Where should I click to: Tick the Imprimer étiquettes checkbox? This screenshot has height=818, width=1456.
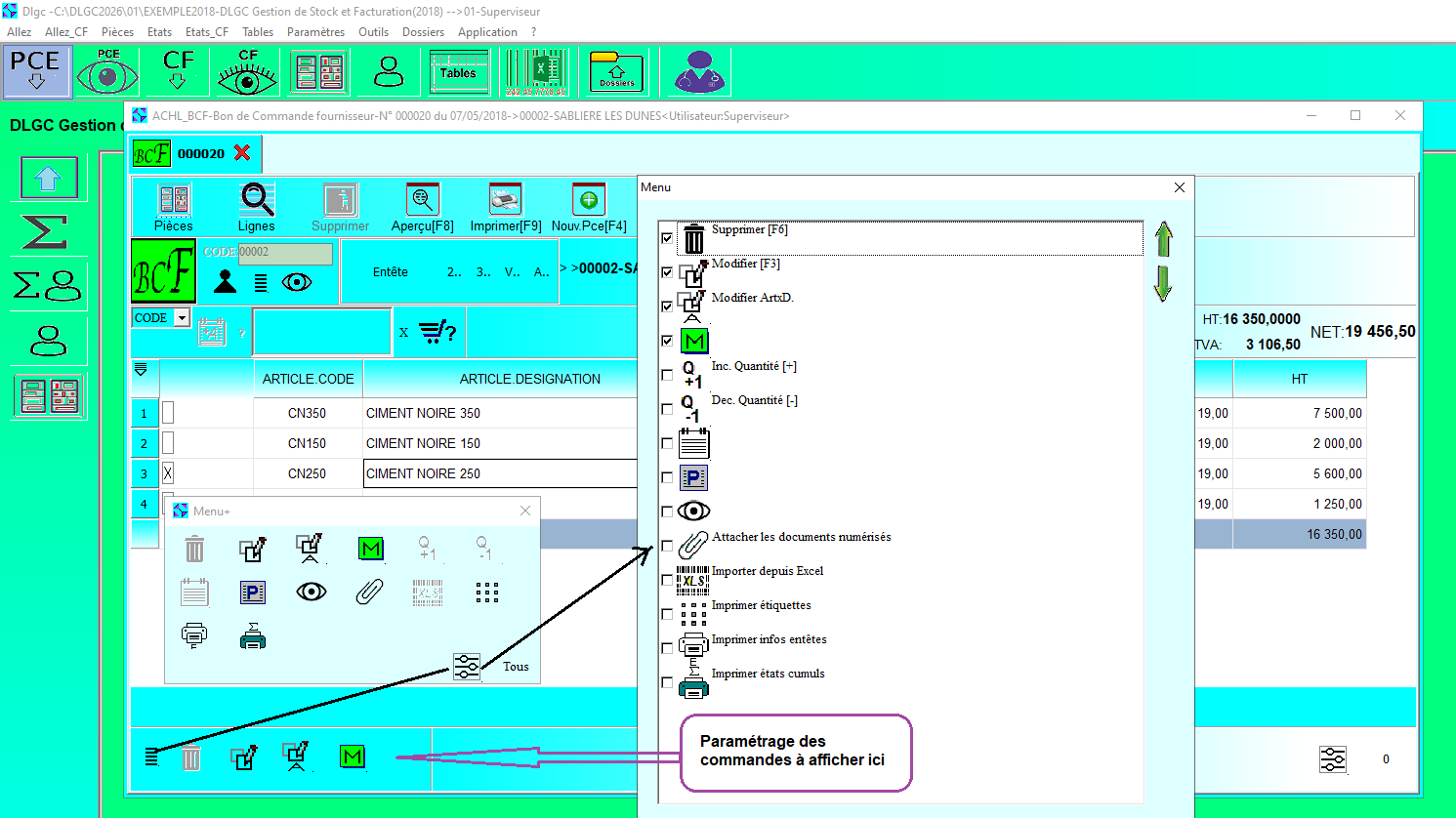point(667,614)
